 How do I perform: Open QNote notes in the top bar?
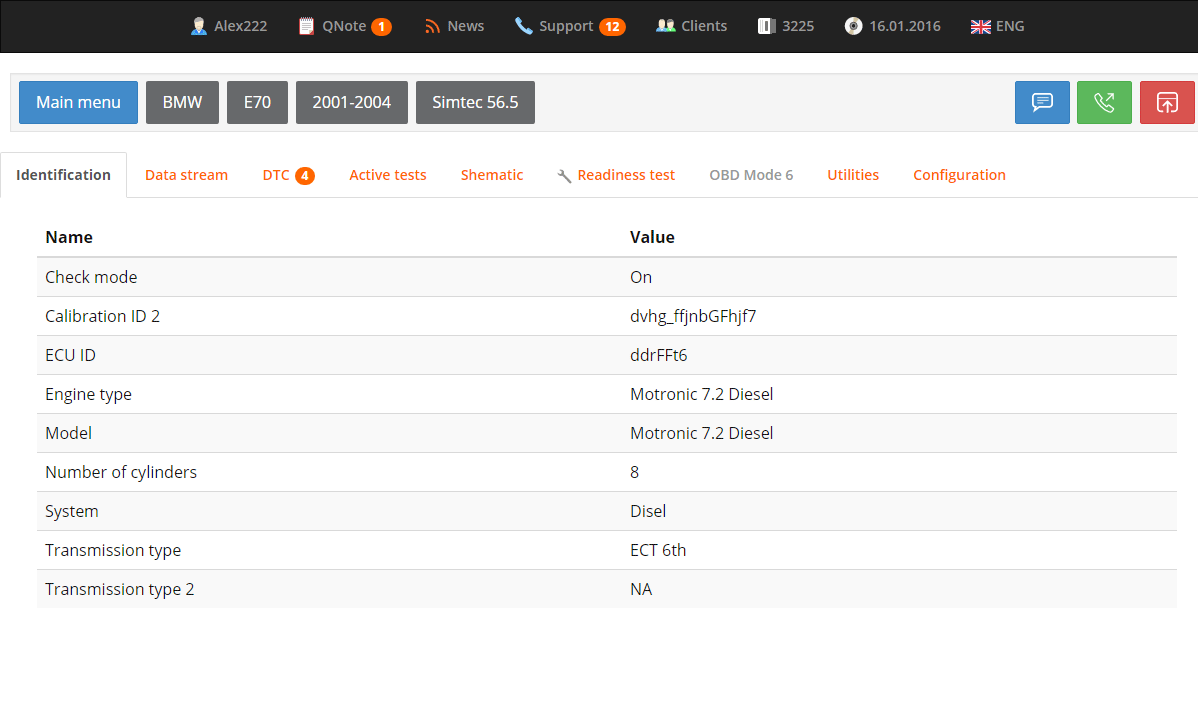(345, 26)
